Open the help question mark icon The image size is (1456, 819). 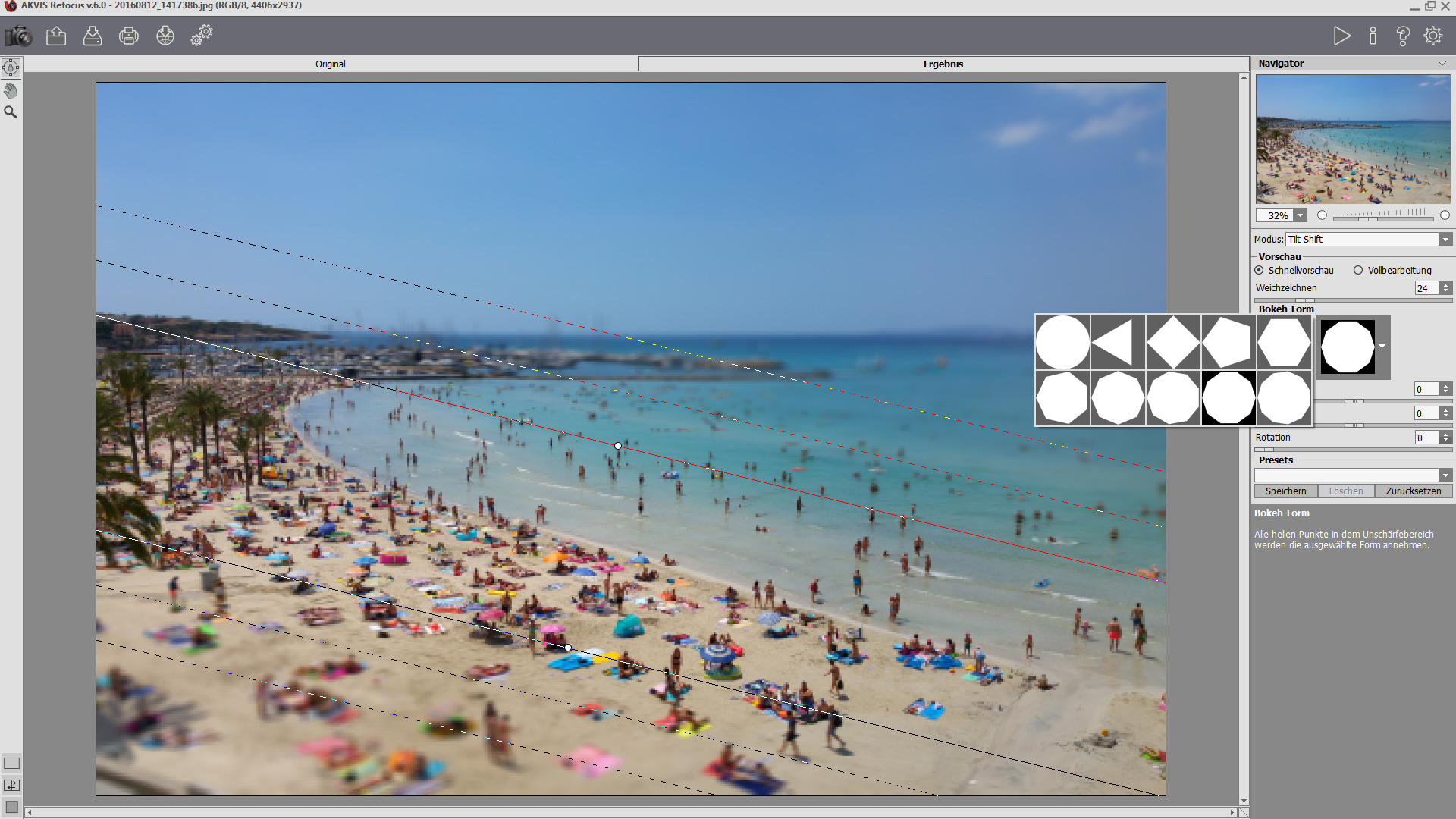point(1403,36)
